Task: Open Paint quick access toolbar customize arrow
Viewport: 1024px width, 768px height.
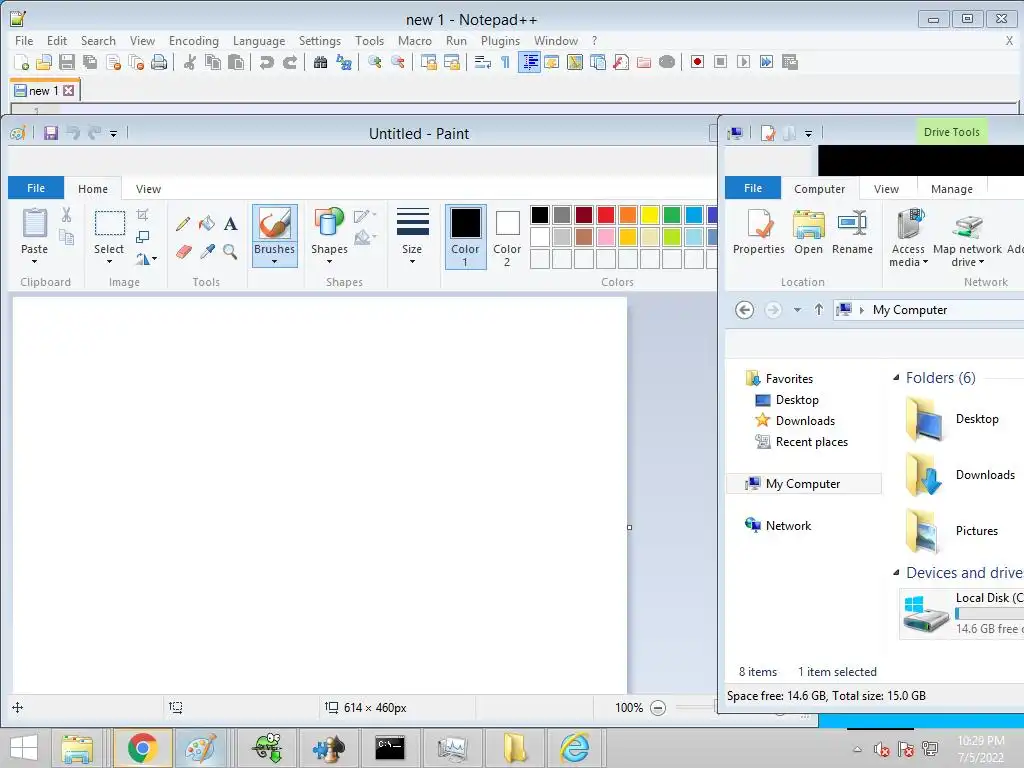Action: [x=113, y=134]
